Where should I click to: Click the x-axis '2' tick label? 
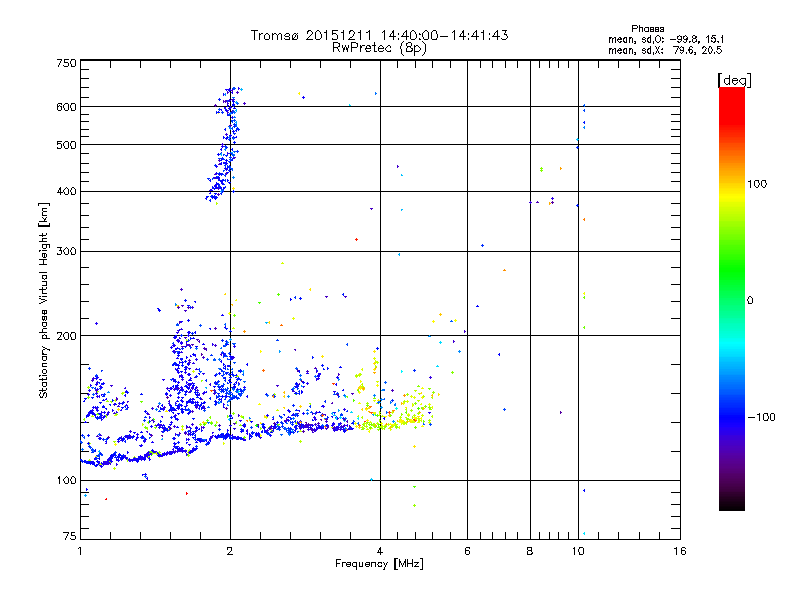[x=230, y=551]
